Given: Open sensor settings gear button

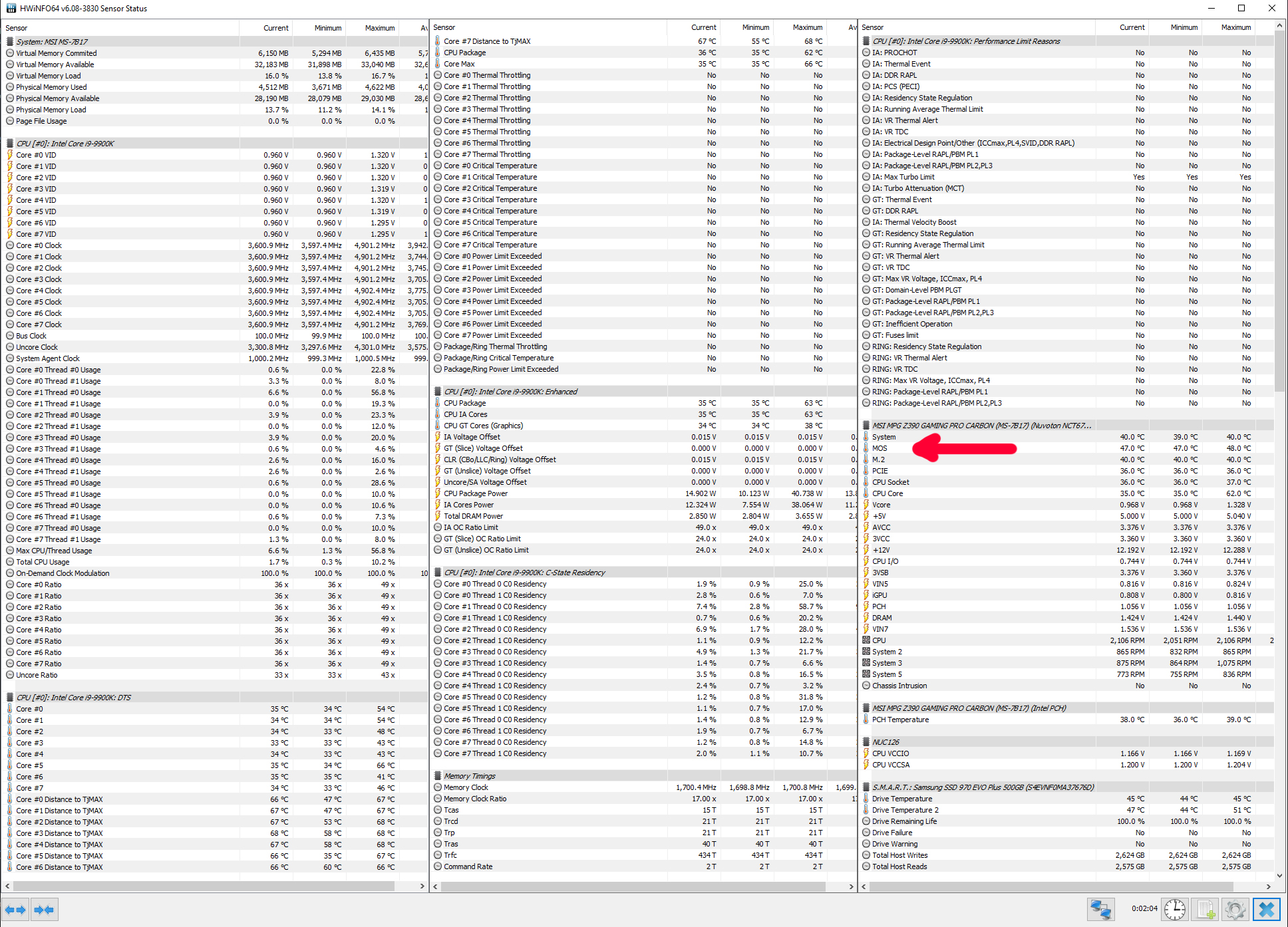Looking at the screenshot, I should tap(1235, 909).
